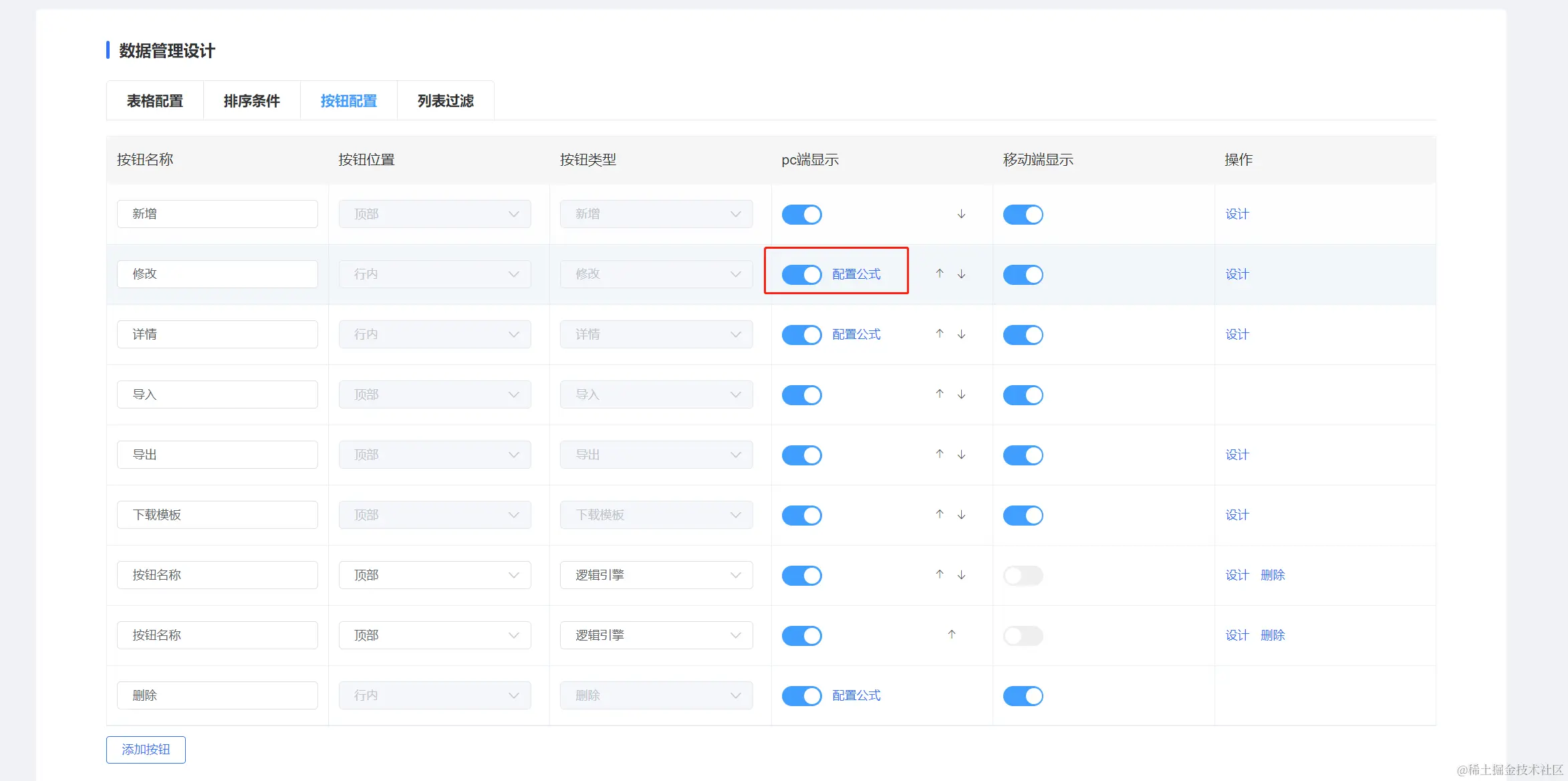Move 导入 row up with arrow
The image size is (1568, 781).
940,394
